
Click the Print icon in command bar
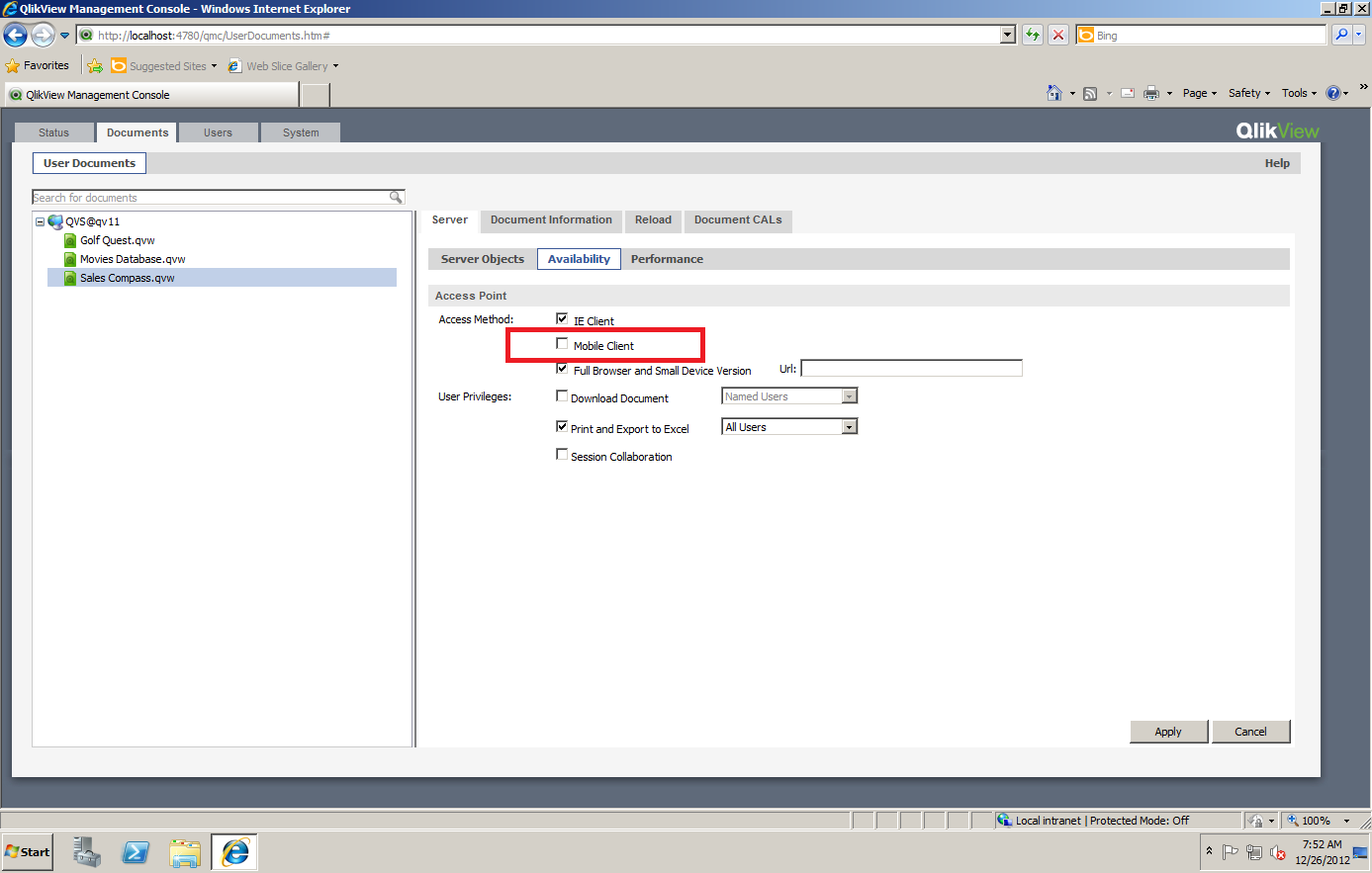pyautogui.click(x=1151, y=93)
